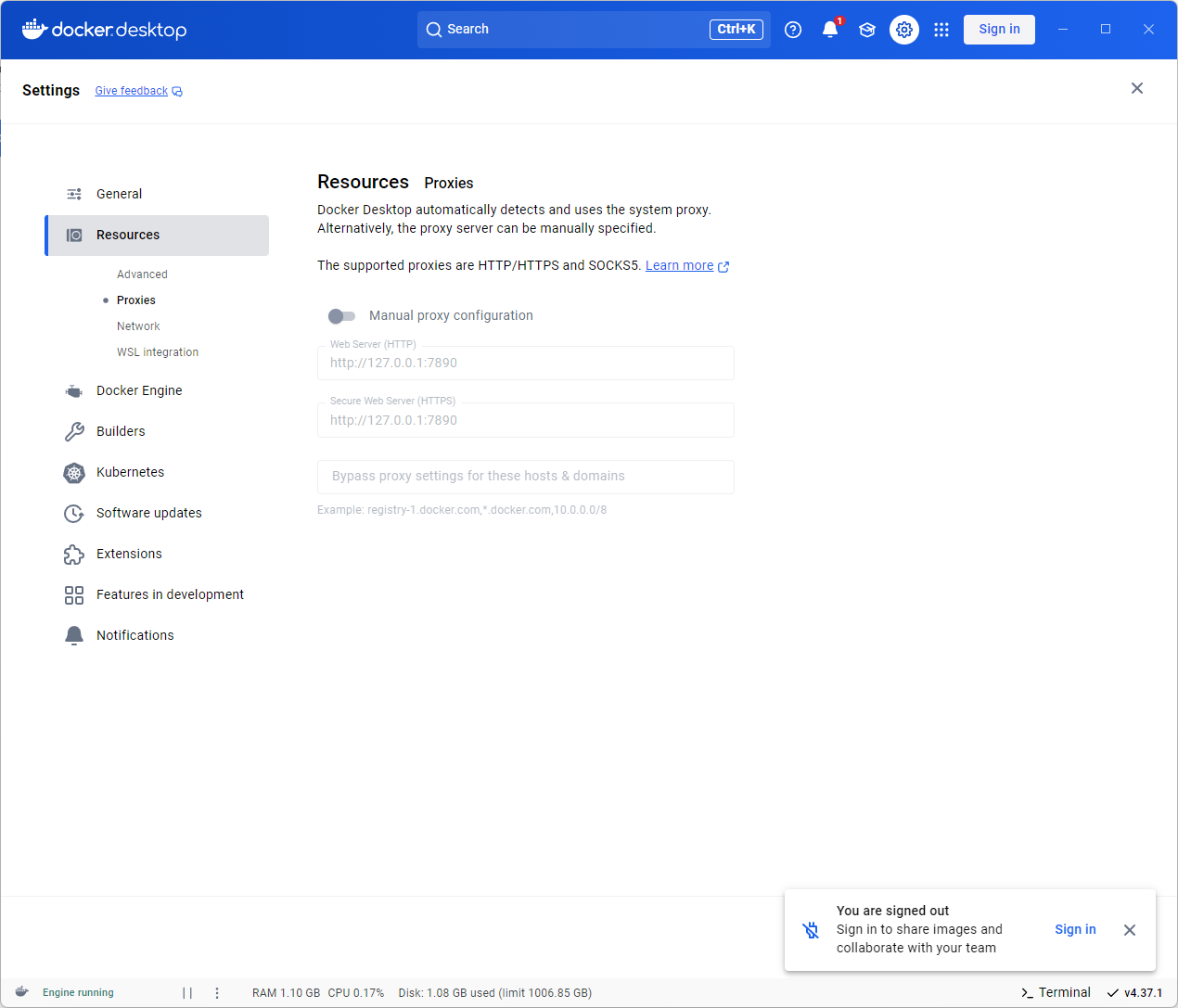The width and height of the screenshot is (1178, 1008).
Task: Maximize the Docker Desktop window
Action: click(1106, 30)
